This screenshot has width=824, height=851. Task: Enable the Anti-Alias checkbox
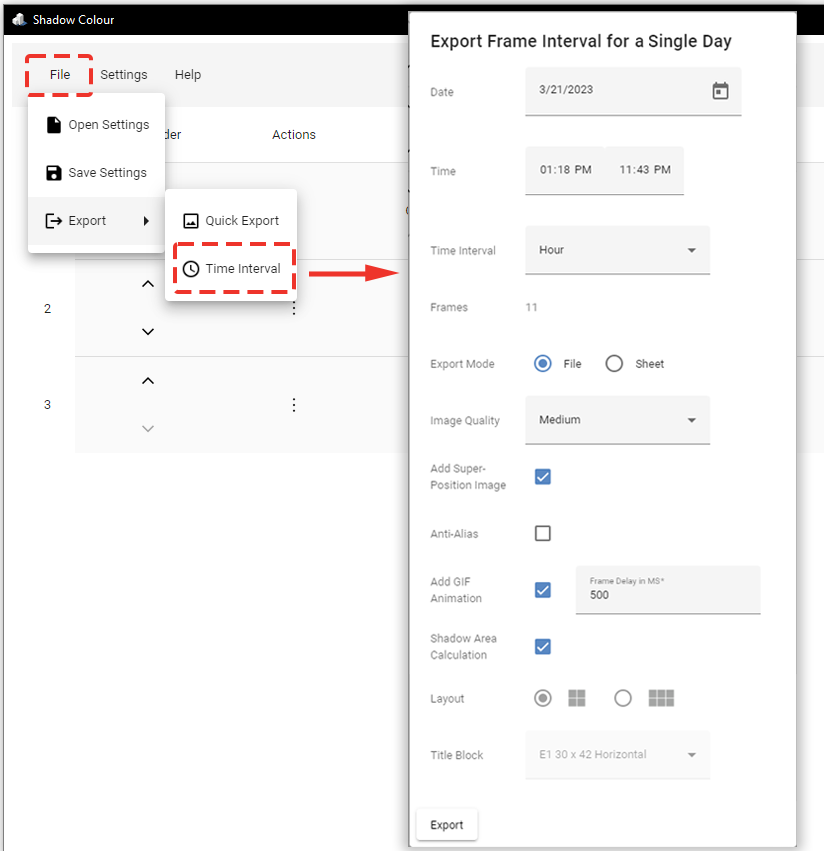542,533
